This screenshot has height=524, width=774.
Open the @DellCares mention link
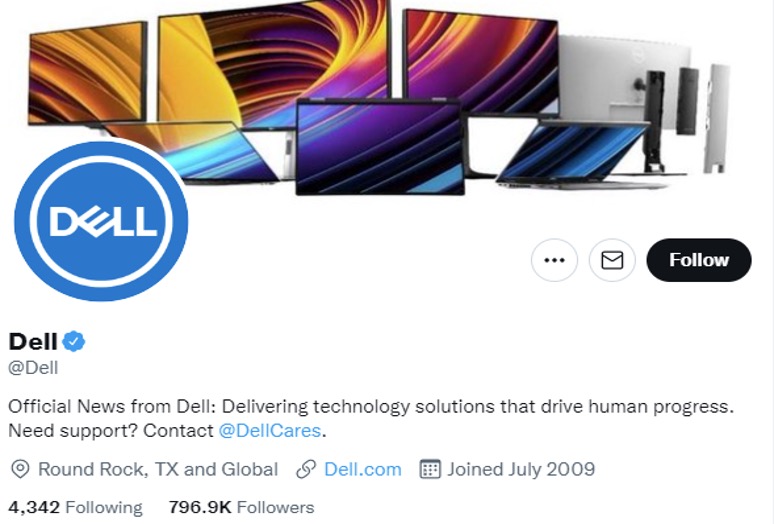click(x=270, y=431)
